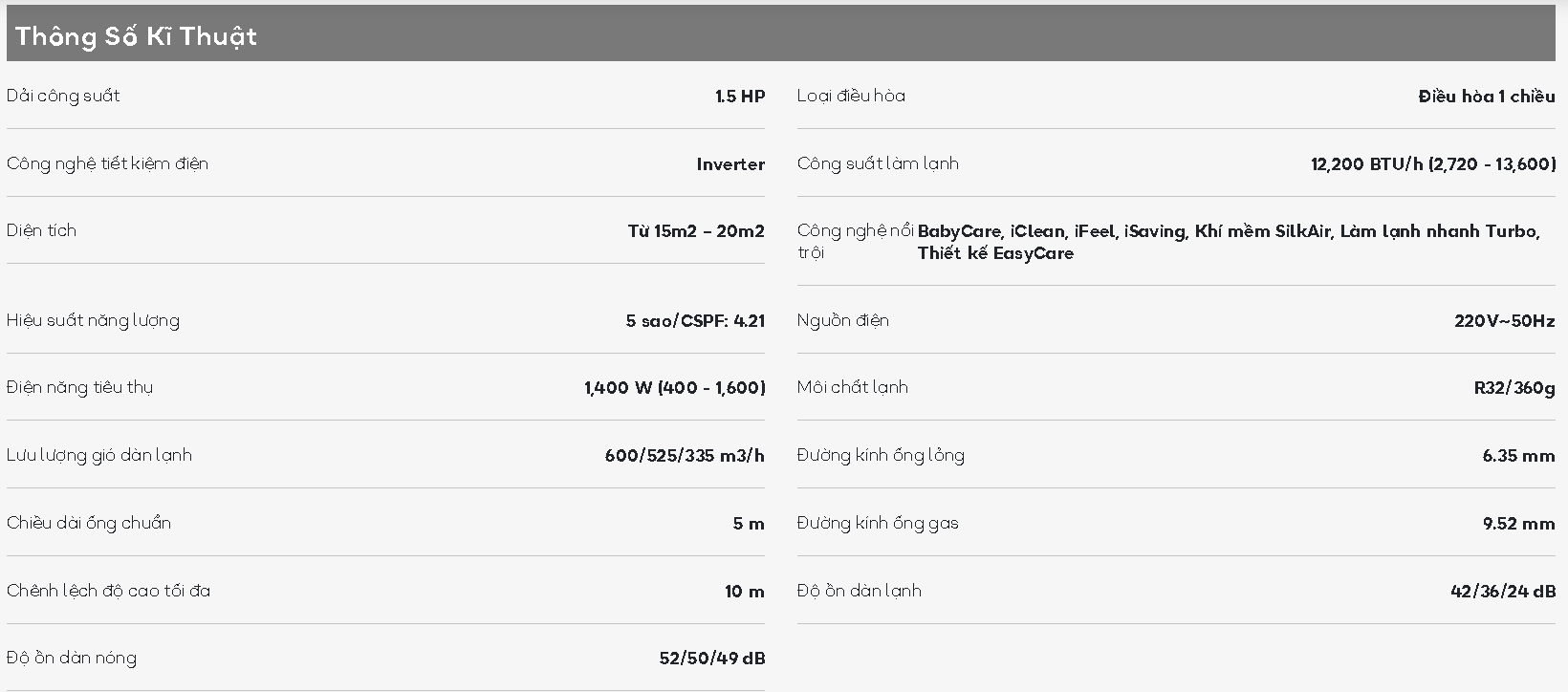Click the "1.5 HP" power range value
The image size is (1568, 692).
tap(740, 97)
